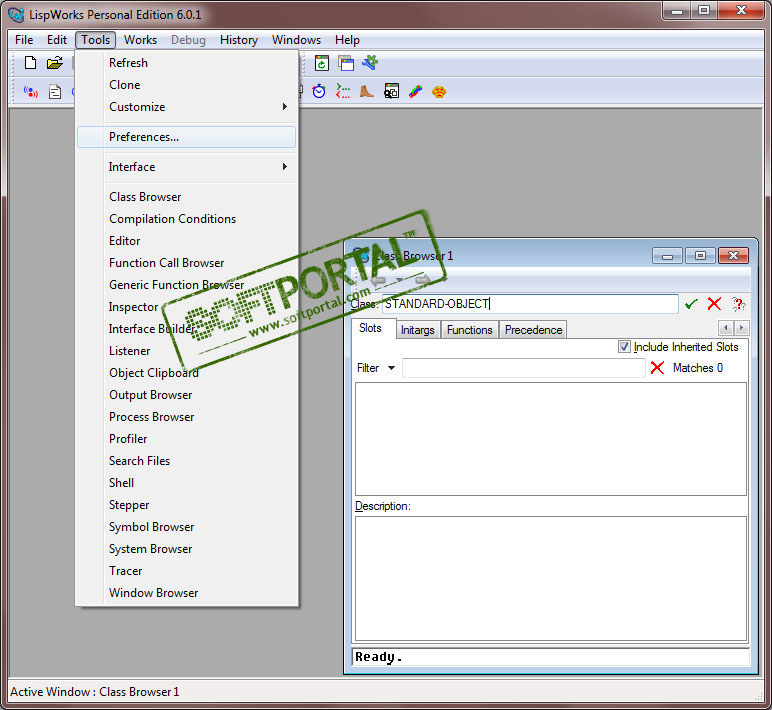772x710 pixels.
Task: Switch to the Initargs tab
Action: pos(418,330)
